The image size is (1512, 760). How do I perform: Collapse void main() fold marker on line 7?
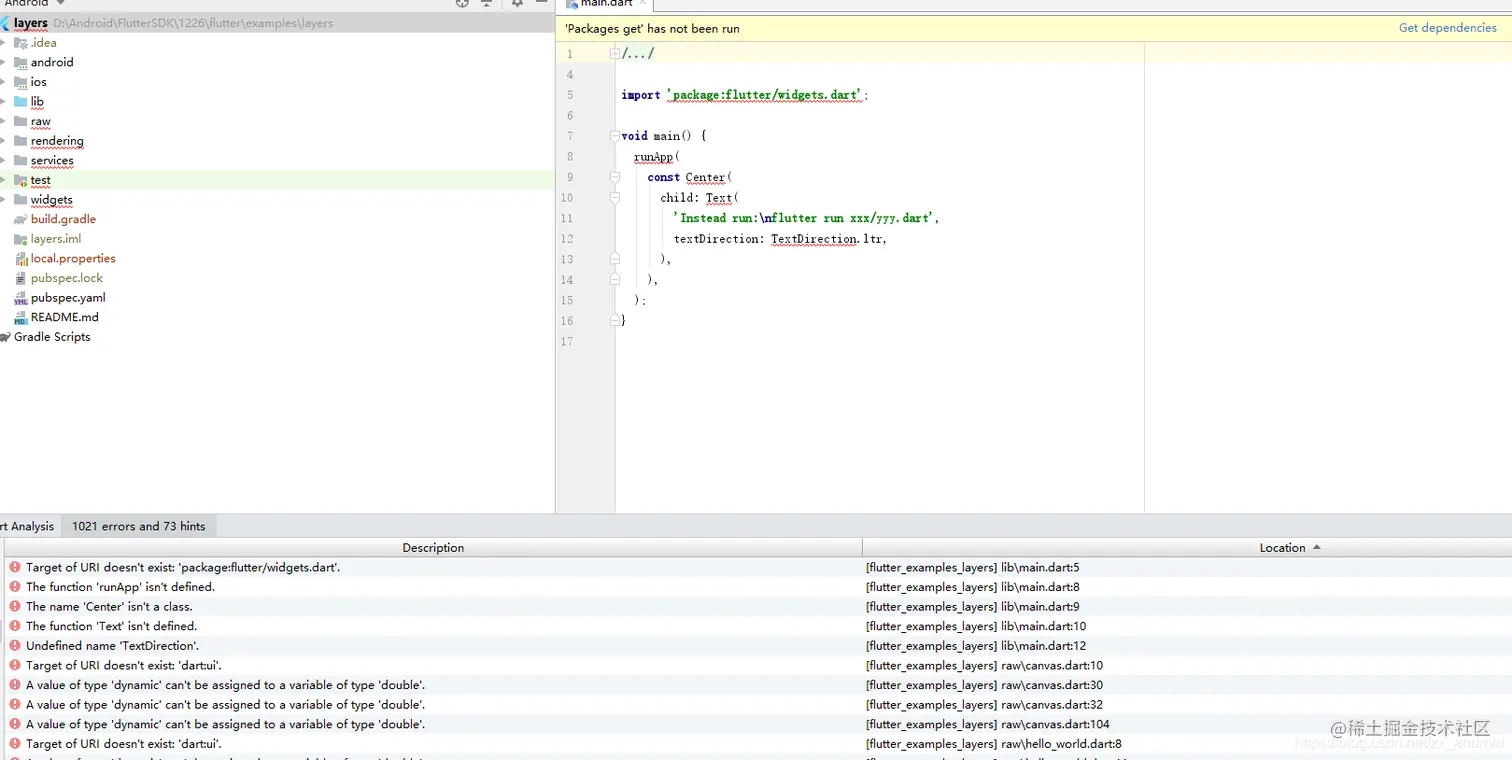[614, 136]
